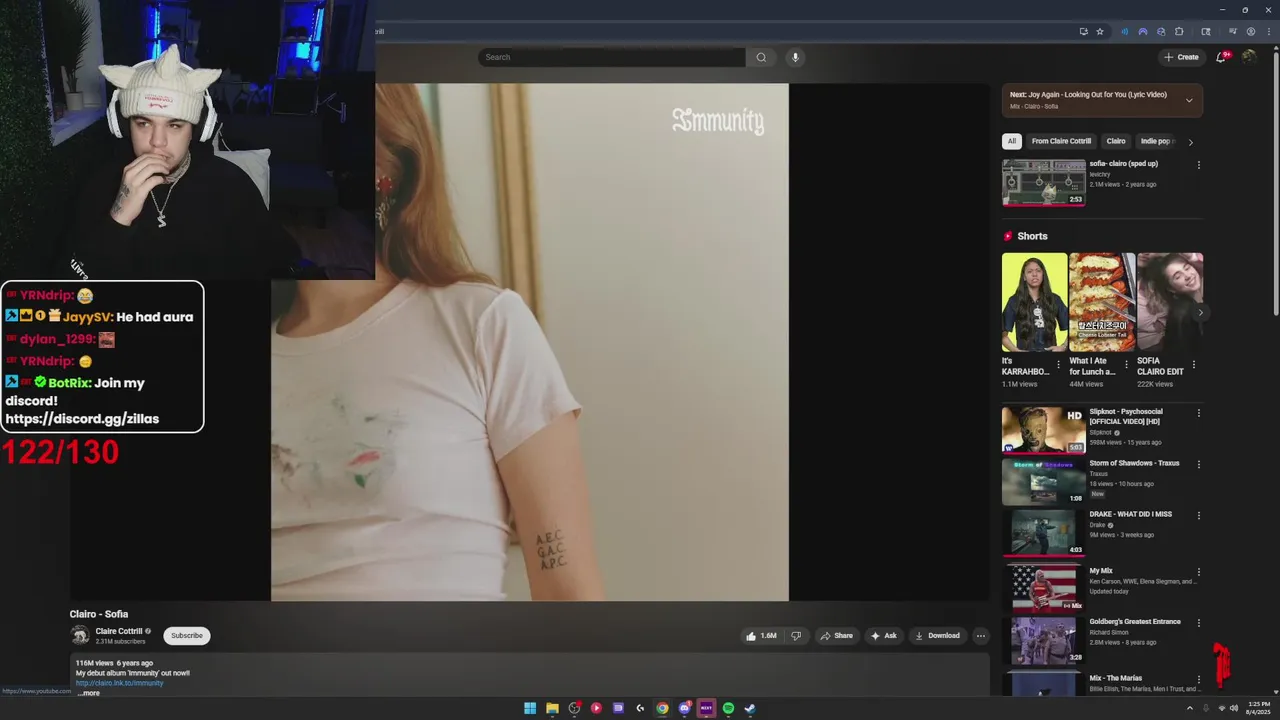Screen dimensions: 1280x720
Task: Click the Share button
Action: (x=836, y=636)
